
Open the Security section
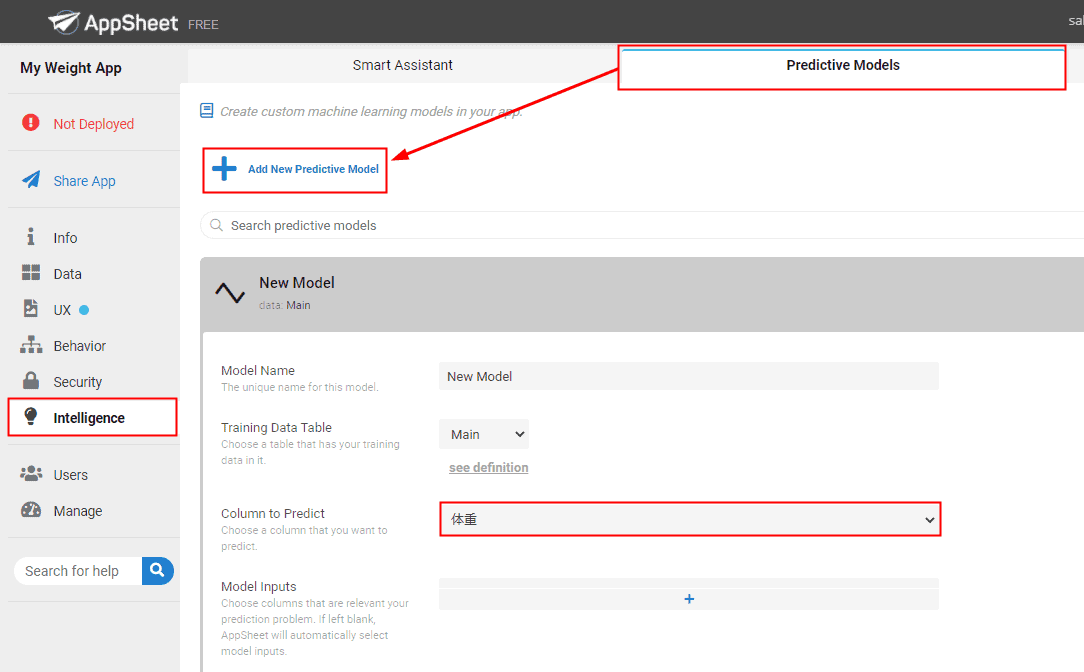[77, 382]
